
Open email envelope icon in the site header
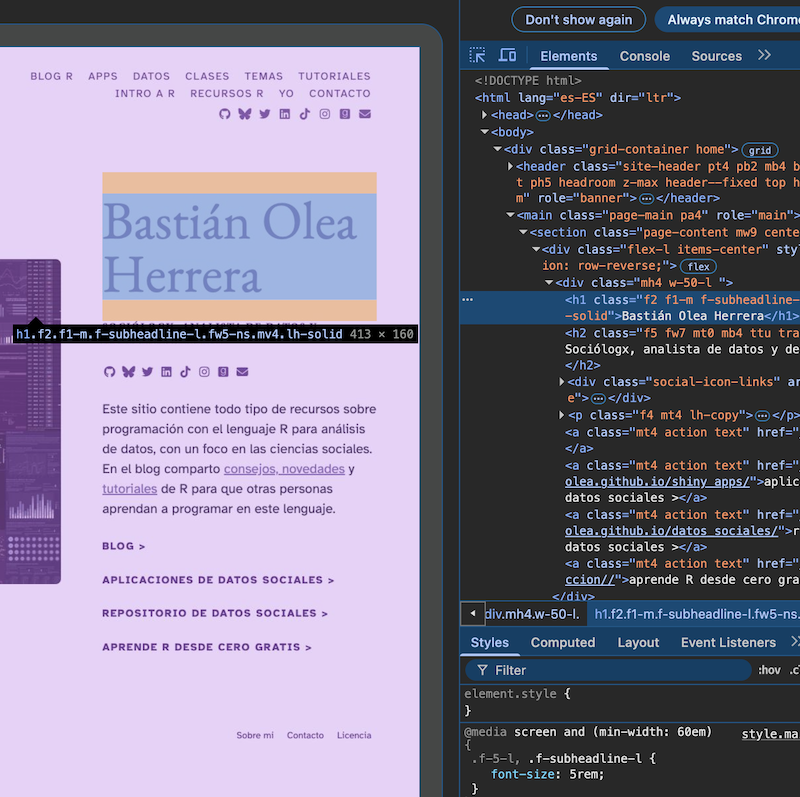tap(365, 114)
